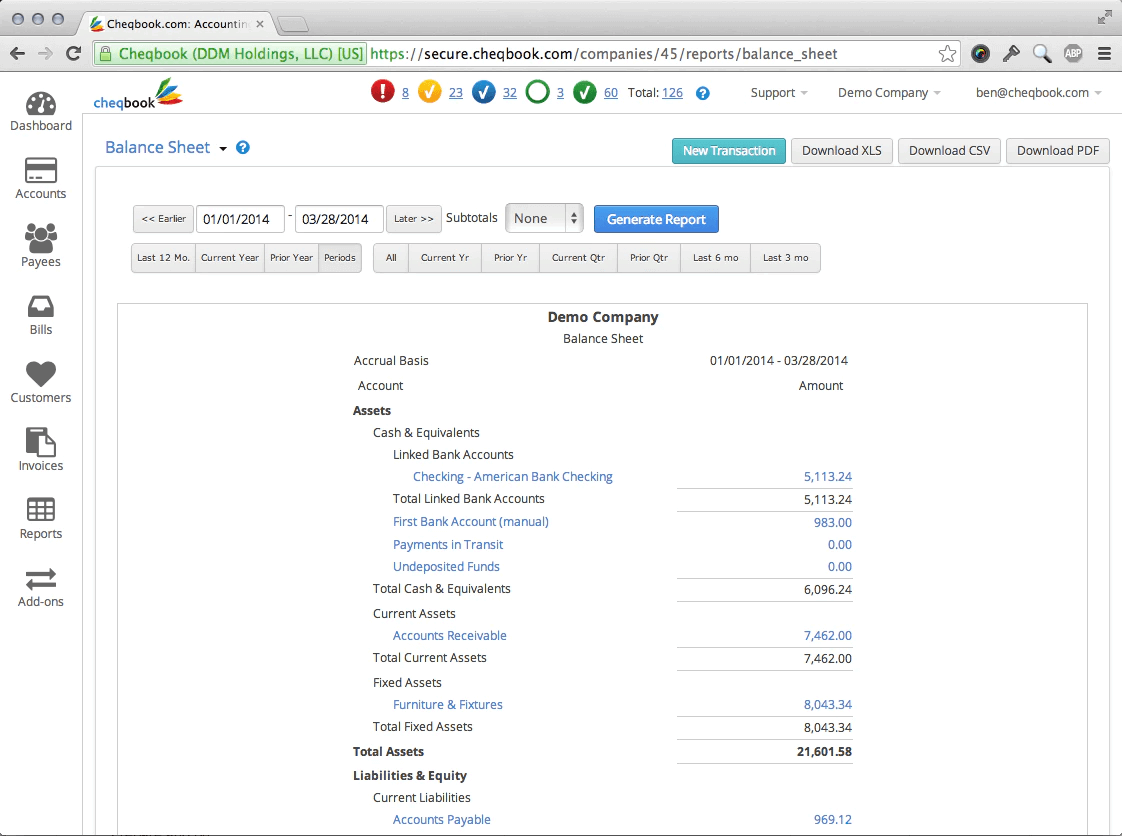The width and height of the screenshot is (1122, 836).
Task: Open the Bills sidebar icon
Action: tap(41, 306)
